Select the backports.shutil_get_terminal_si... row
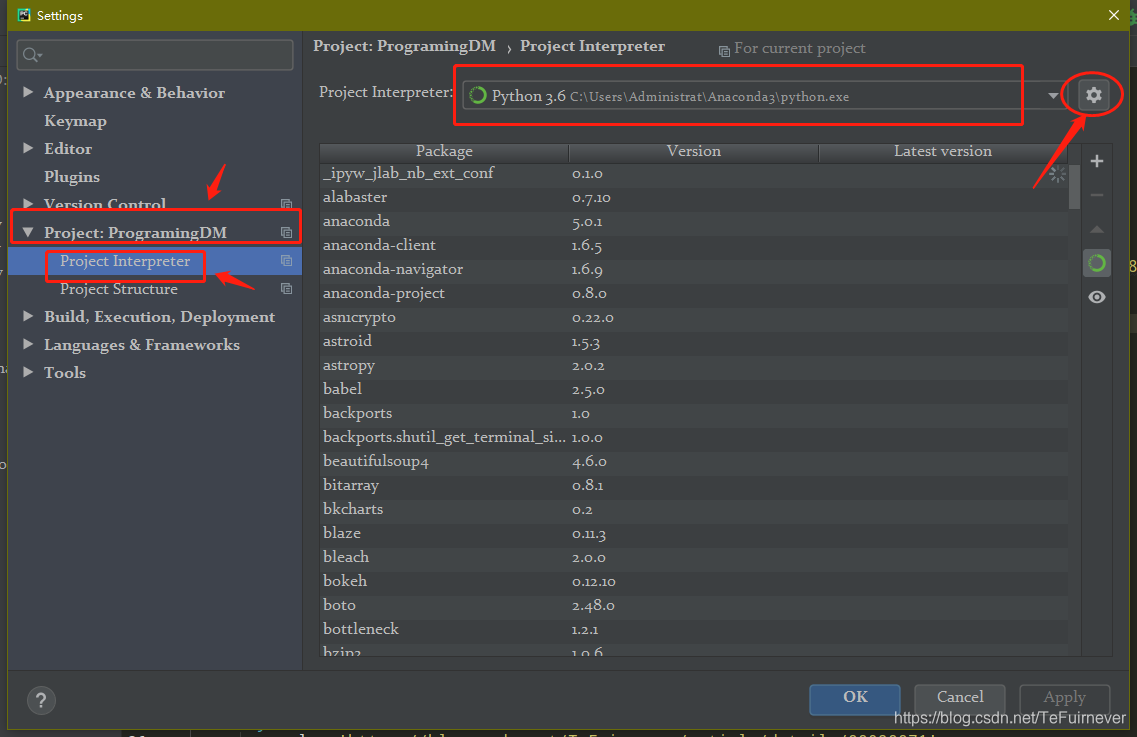Image resolution: width=1137 pixels, height=737 pixels. click(693, 437)
